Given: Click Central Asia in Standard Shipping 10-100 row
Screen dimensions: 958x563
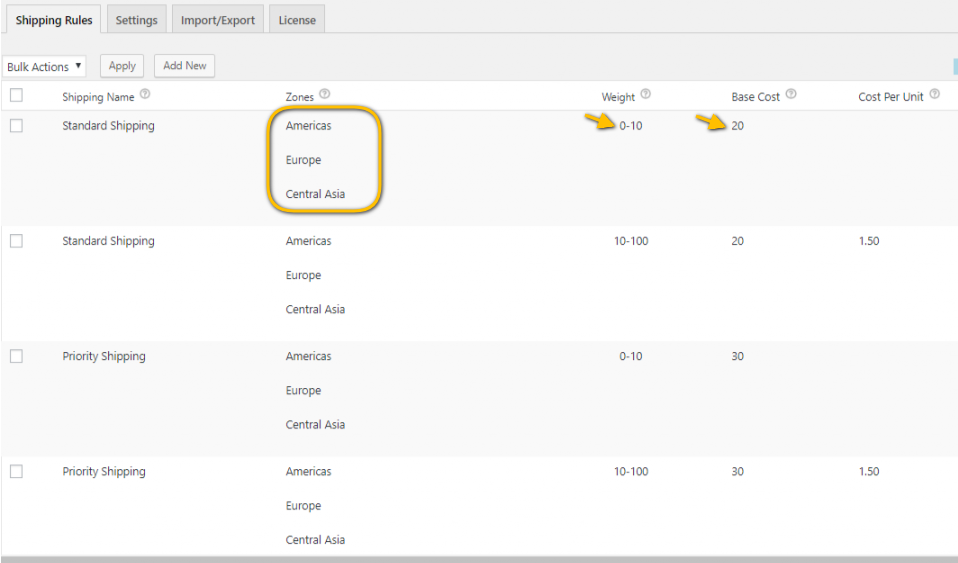Looking at the screenshot, I should tap(315, 309).
